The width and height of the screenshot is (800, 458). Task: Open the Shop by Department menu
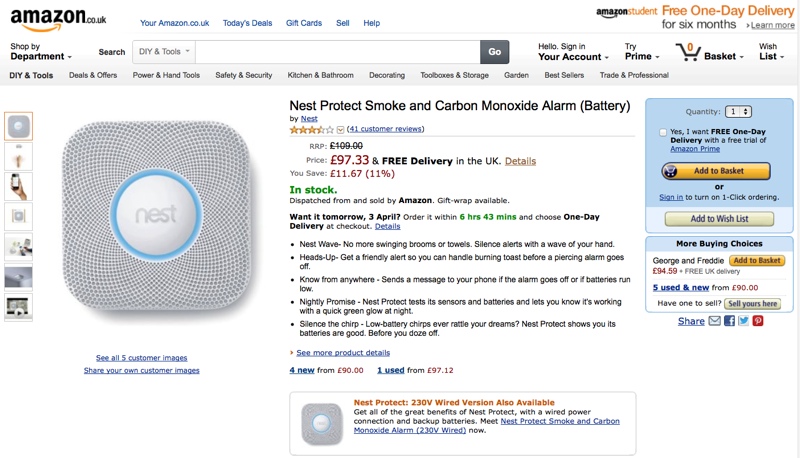click(x=40, y=52)
